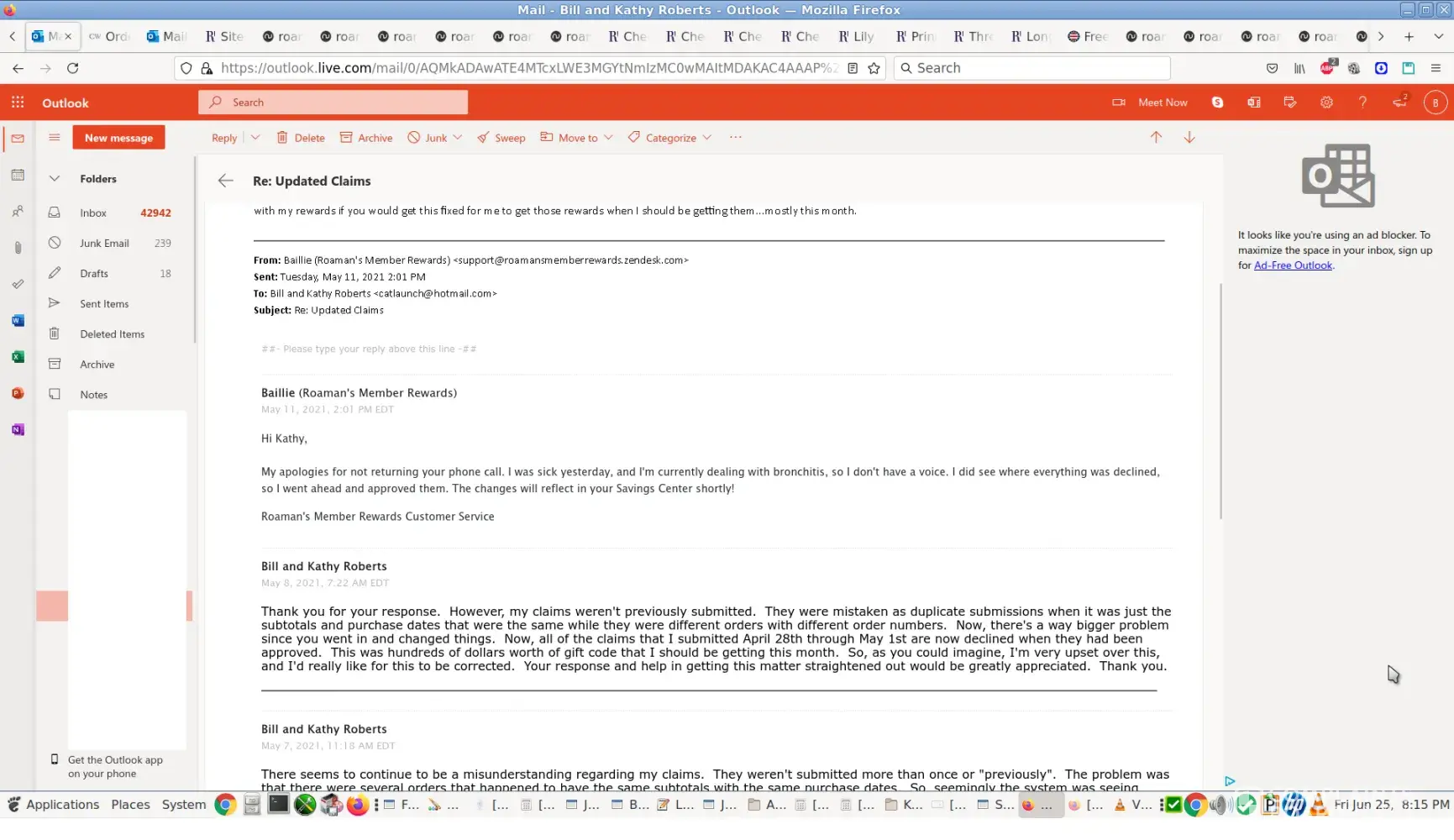1454x840 pixels.
Task: Open the Mail module in left rail
Action: [18, 139]
